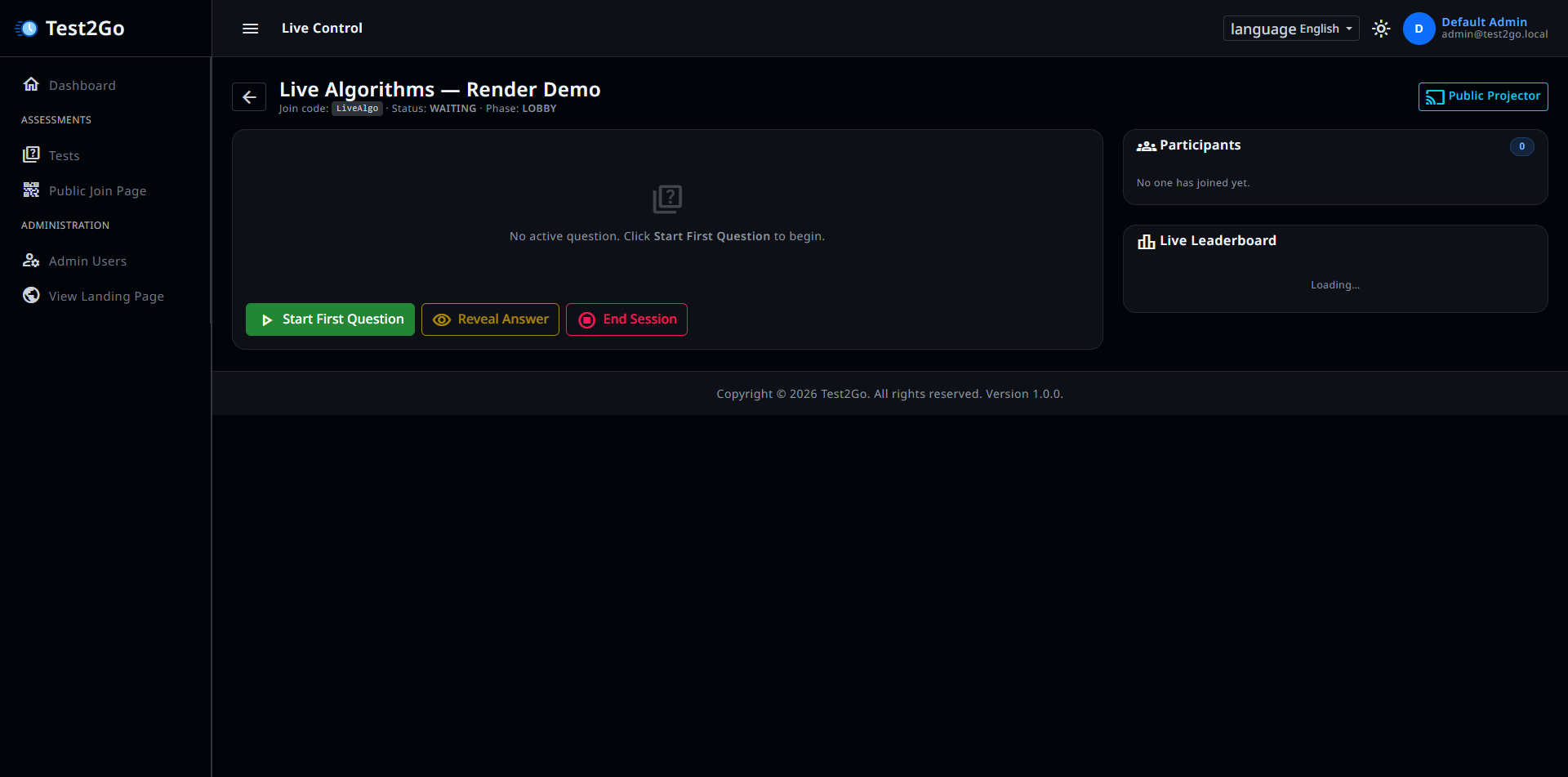
Task: Go to Dashboard in sidebar
Action: point(82,85)
